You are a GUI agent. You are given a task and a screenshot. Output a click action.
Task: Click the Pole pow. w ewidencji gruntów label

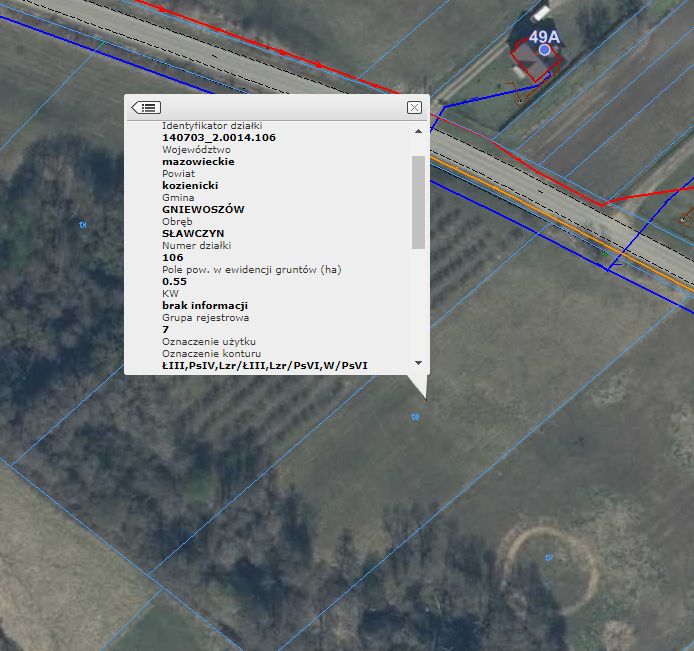pos(252,270)
